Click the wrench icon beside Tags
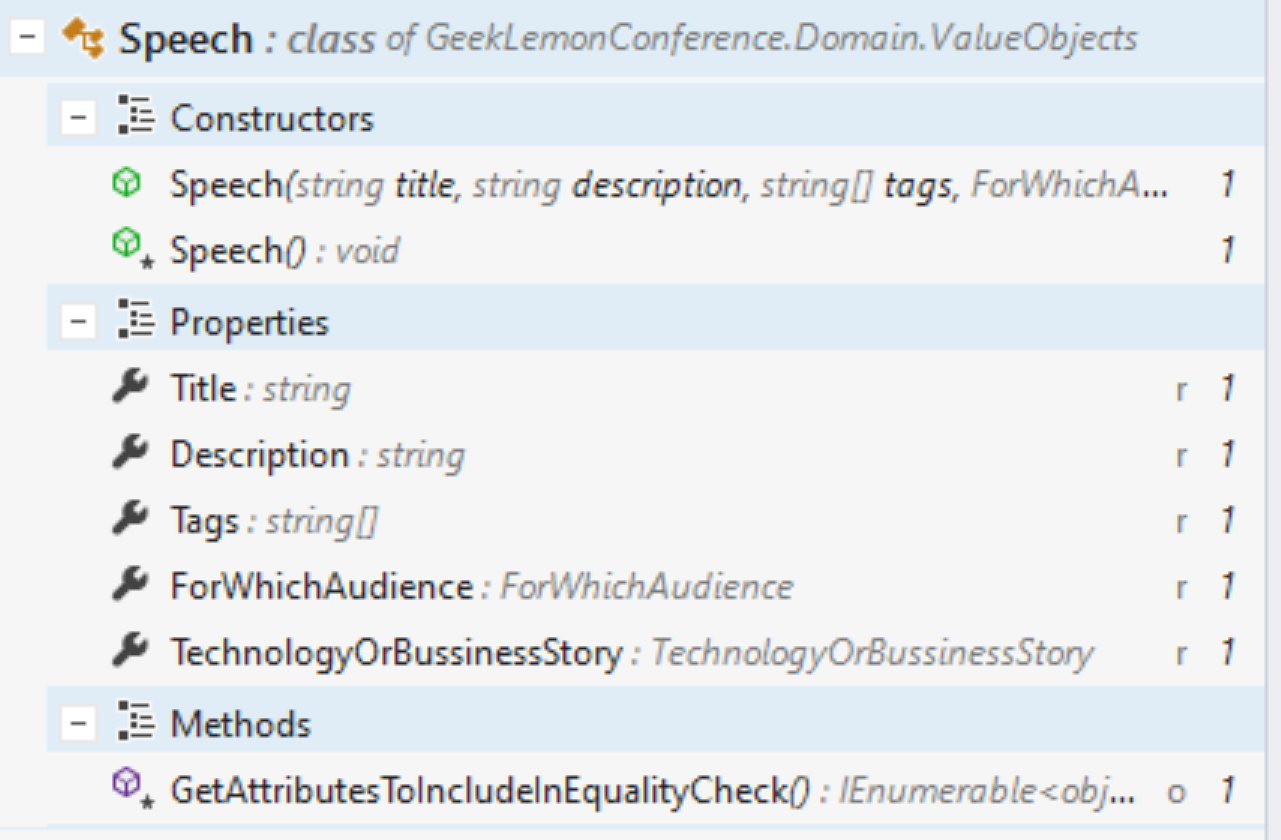The width and height of the screenshot is (1281, 840). click(130, 518)
